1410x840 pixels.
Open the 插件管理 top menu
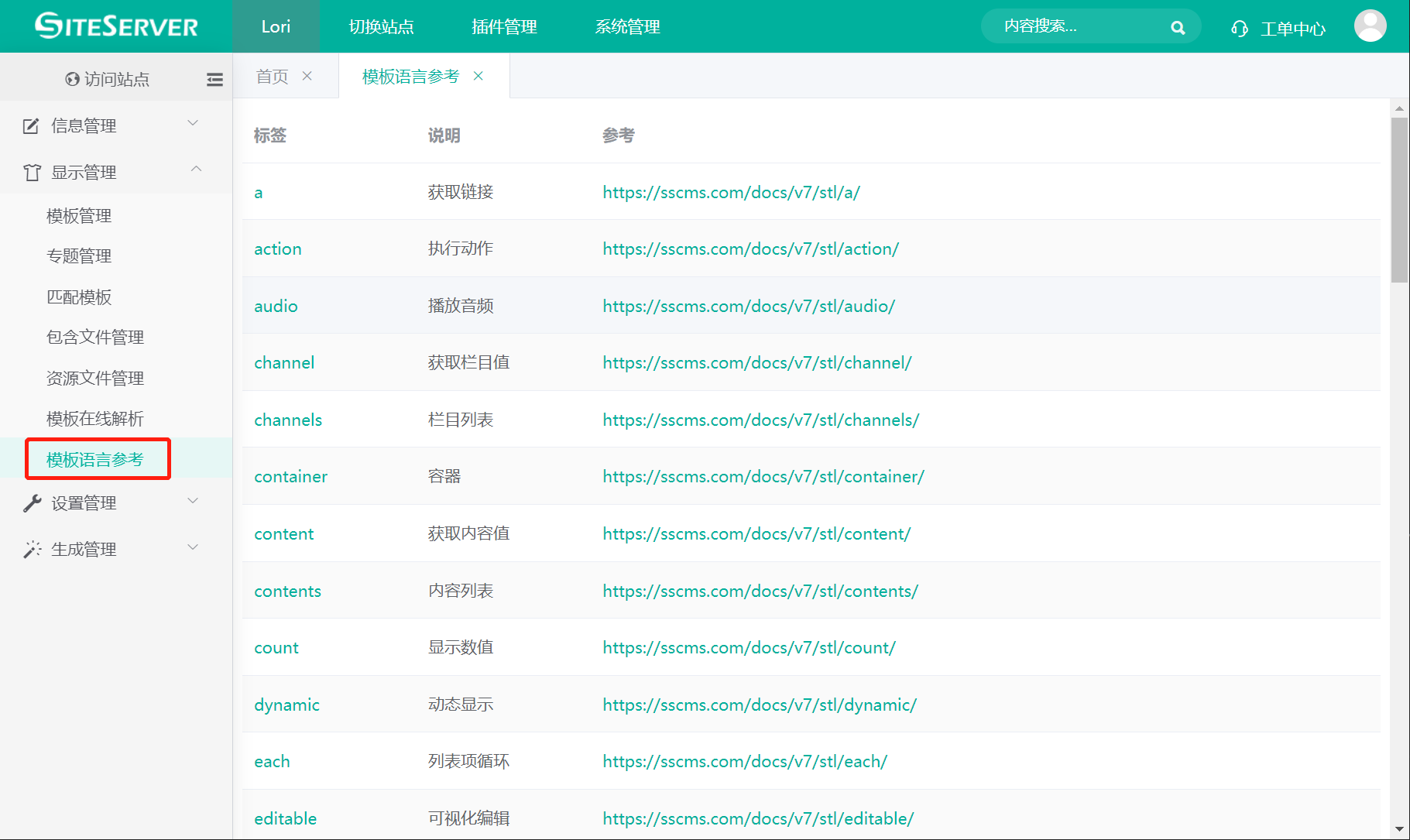pyautogui.click(x=504, y=27)
